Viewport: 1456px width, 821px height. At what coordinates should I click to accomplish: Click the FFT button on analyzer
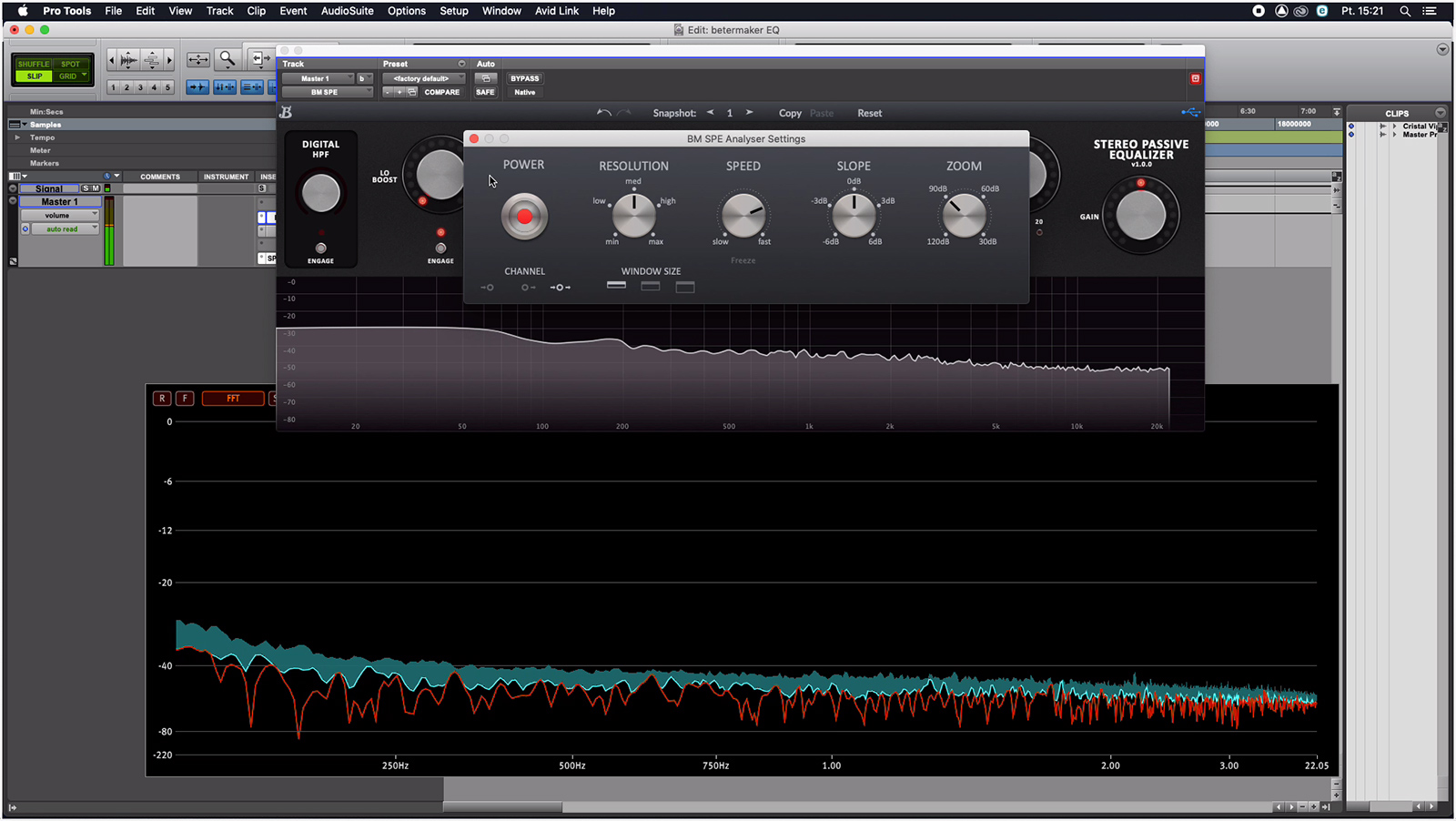tap(233, 398)
